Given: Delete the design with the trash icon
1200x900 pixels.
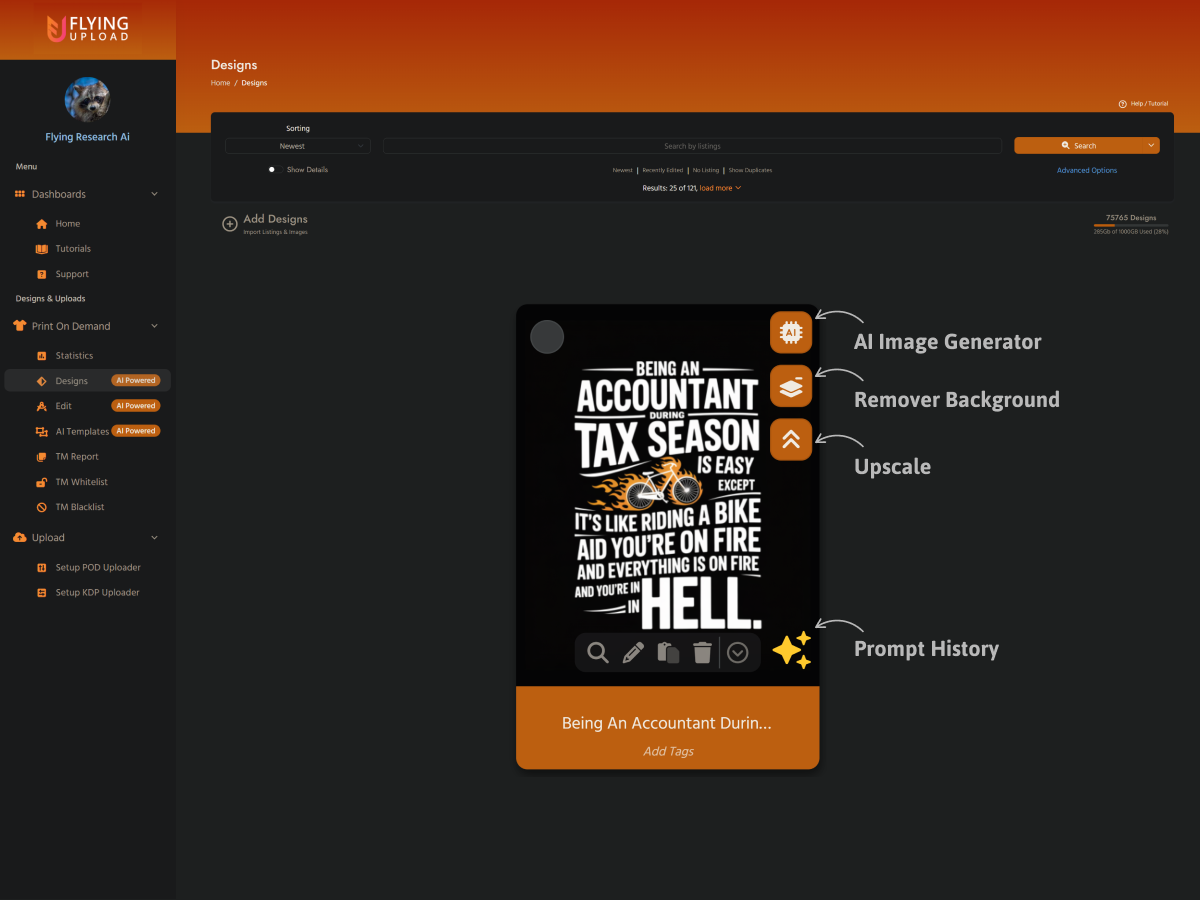Looking at the screenshot, I should 703,653.
